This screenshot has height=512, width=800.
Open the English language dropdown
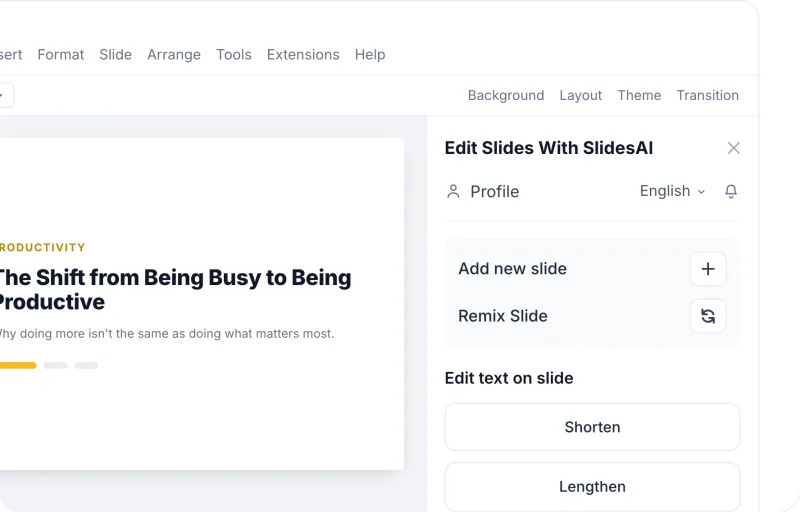point(672,191)
